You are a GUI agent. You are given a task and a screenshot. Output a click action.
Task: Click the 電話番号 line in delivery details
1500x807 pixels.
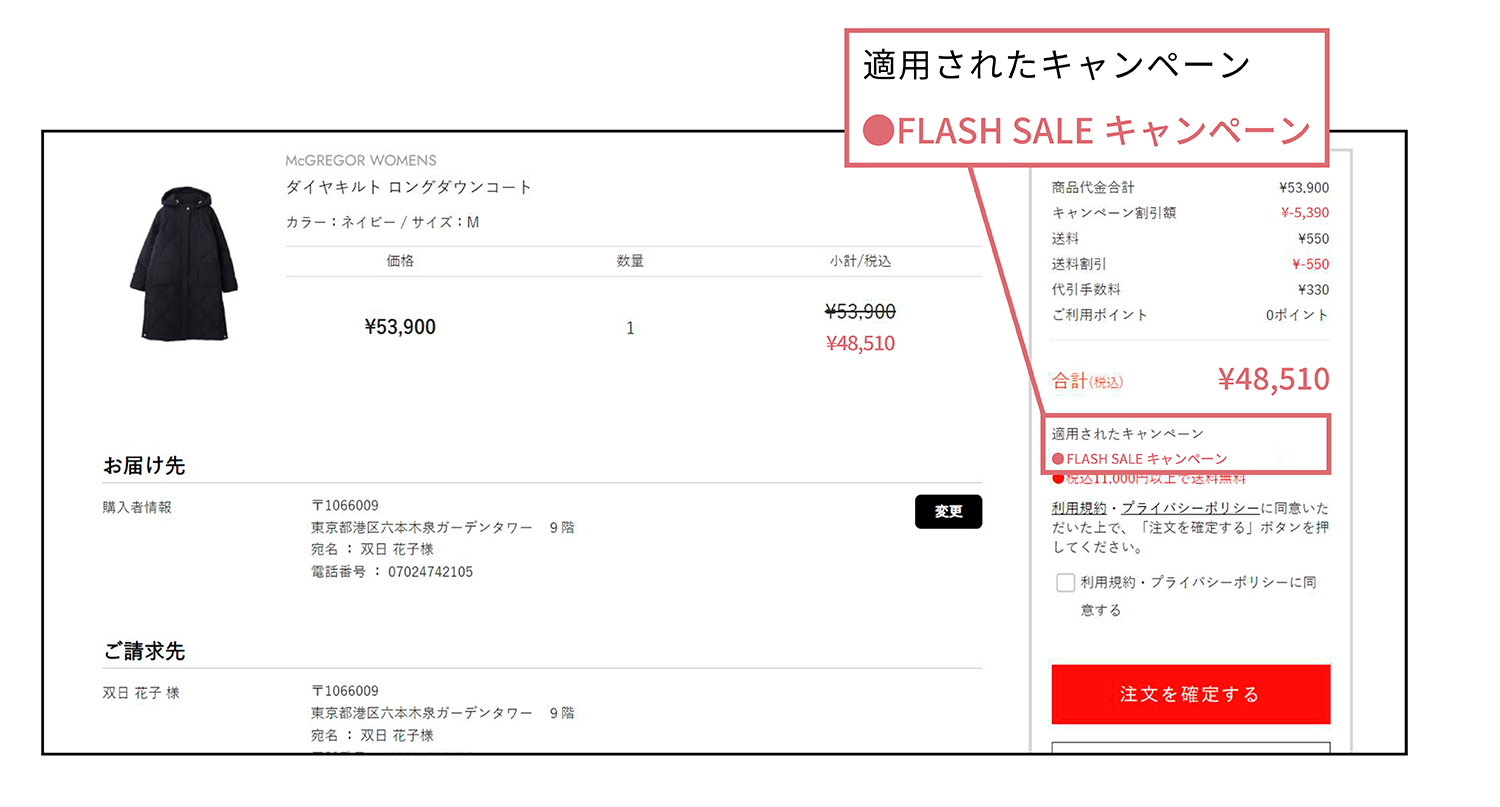pos(392,572)
